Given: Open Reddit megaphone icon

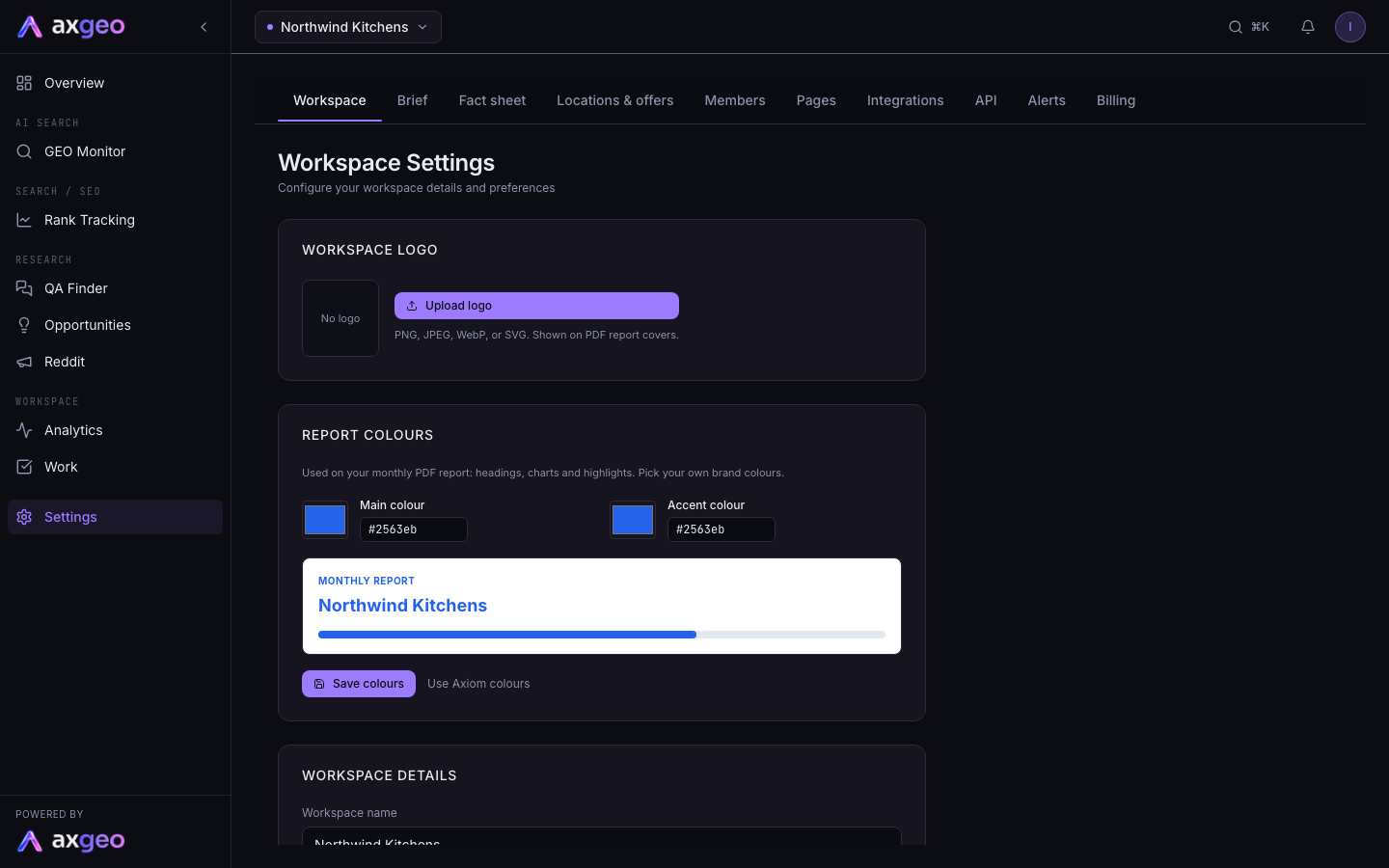Looking at the screenshot, I should pyautogui.click(x=24, y=362).
